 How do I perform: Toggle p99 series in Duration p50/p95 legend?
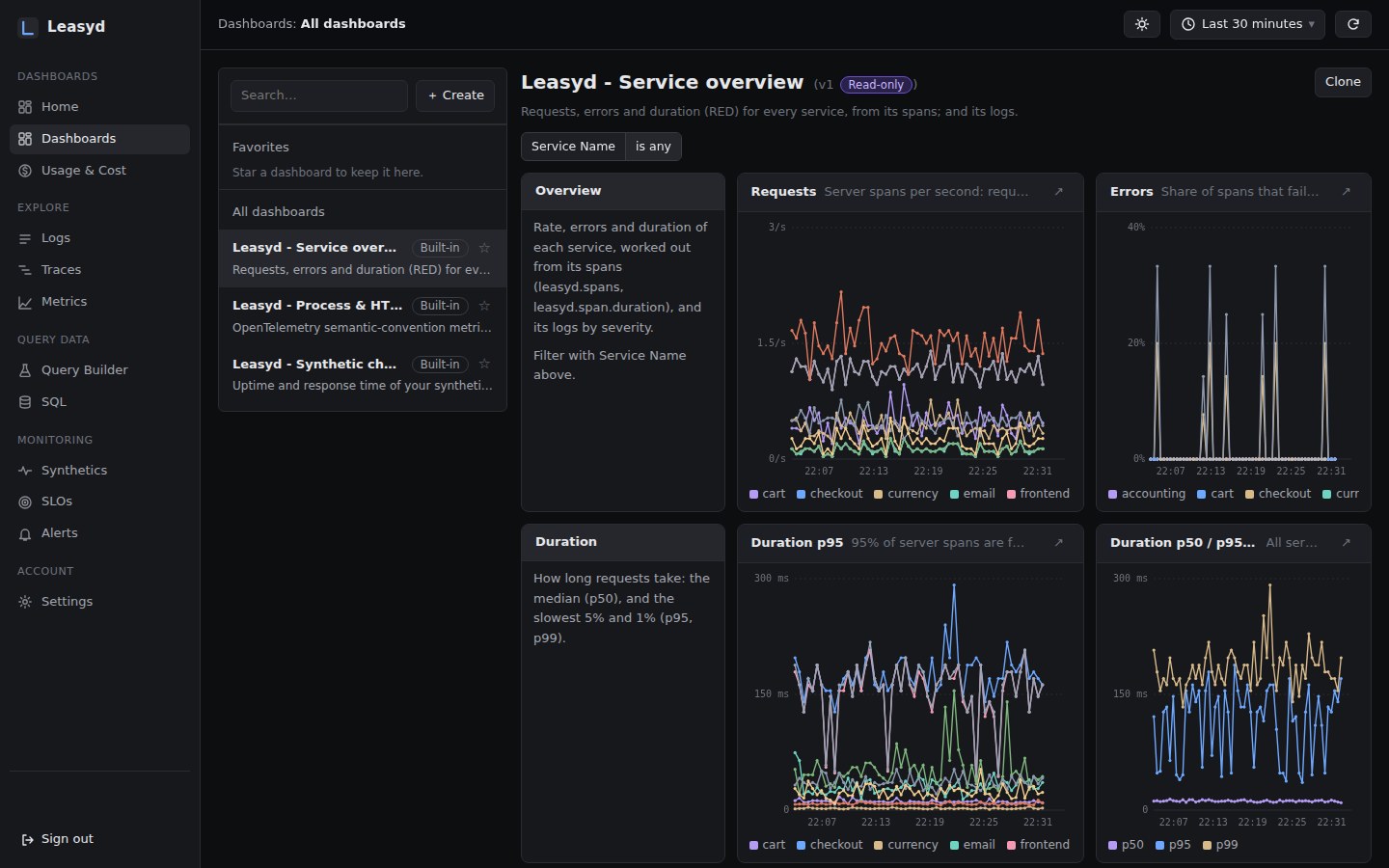(1220, 845)
